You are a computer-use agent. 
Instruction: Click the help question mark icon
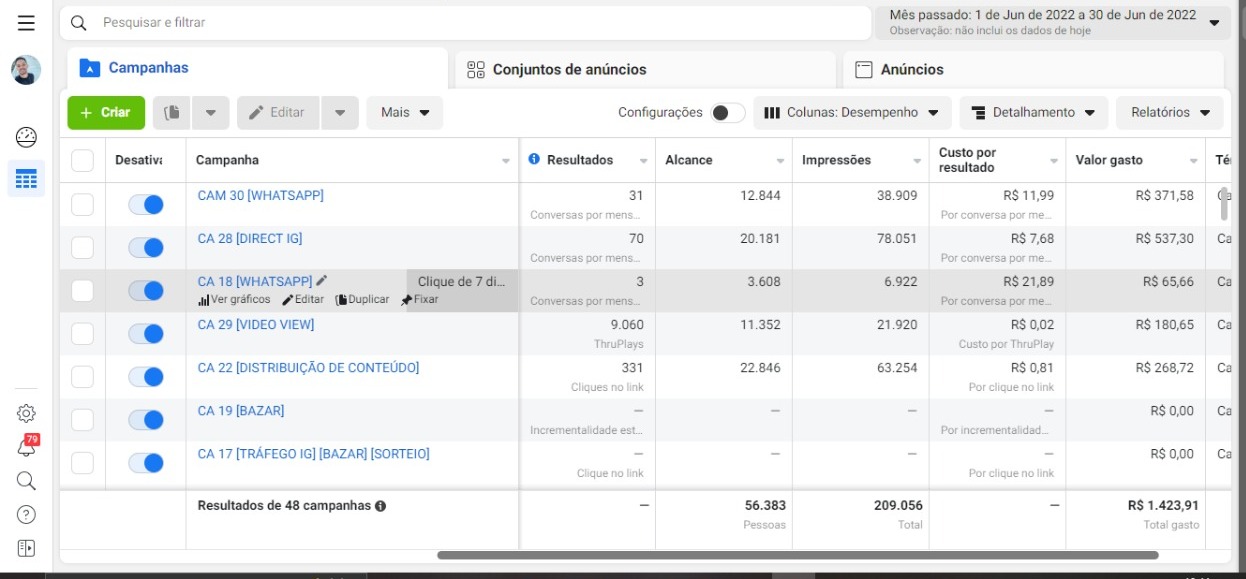[26, 514]
